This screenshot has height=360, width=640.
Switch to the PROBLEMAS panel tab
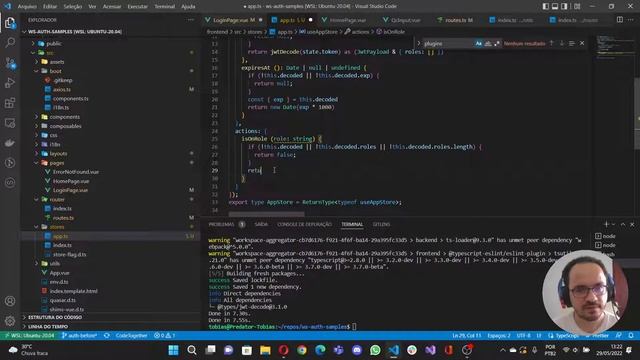(221, 224)
